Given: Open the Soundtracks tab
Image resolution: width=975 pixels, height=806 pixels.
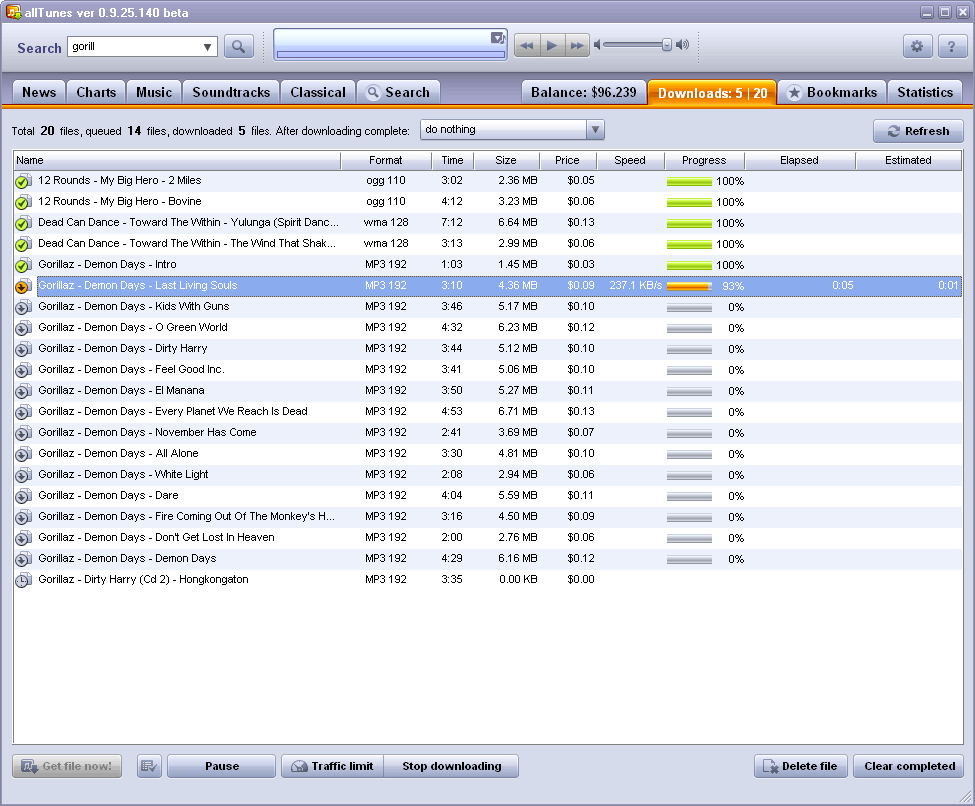Looking at the screenshot, I should pyautogui.click(x=231, y=92).
